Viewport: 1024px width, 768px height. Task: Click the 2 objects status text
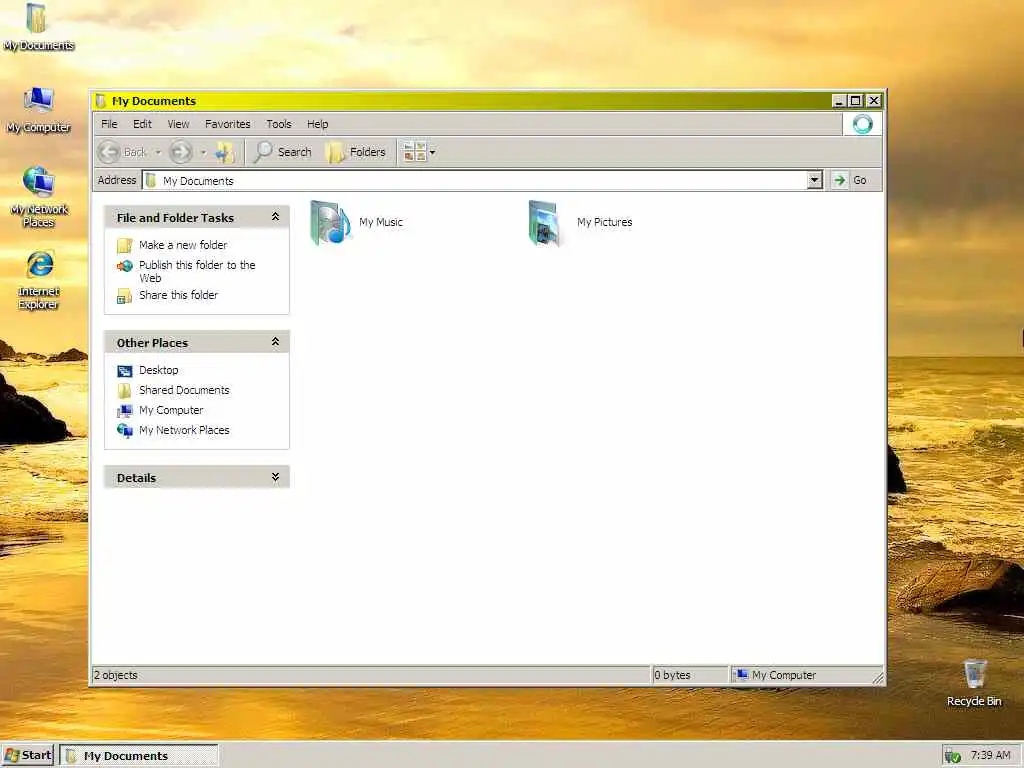click(116, 675)
